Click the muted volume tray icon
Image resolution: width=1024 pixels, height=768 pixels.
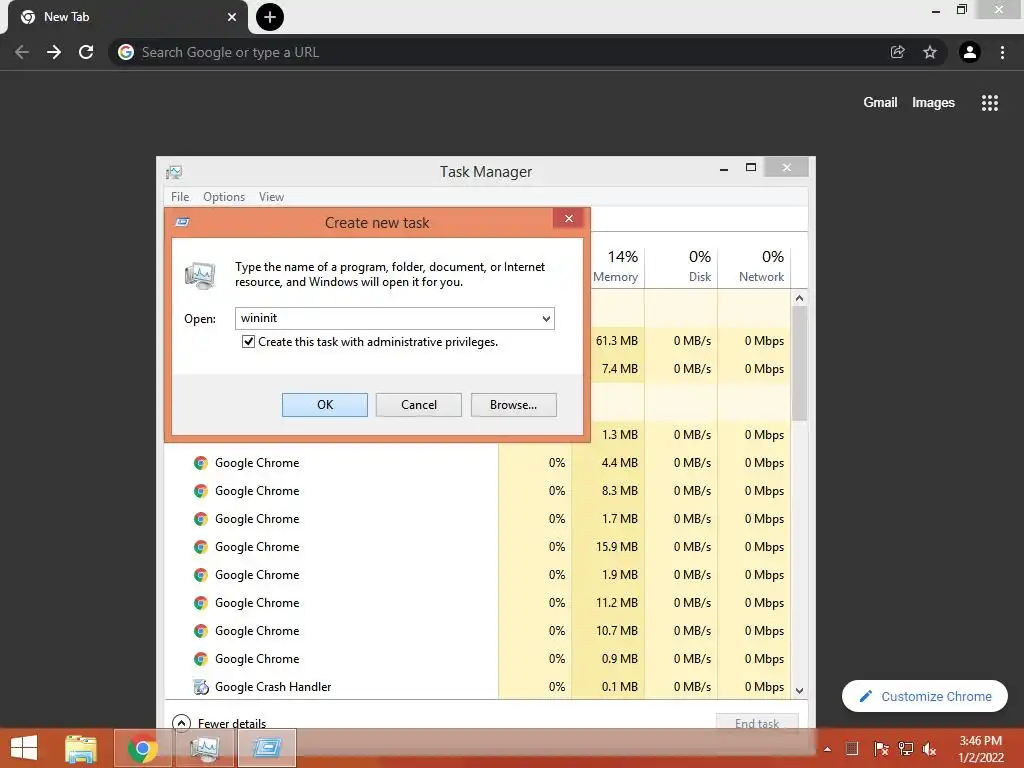[929, 749]
